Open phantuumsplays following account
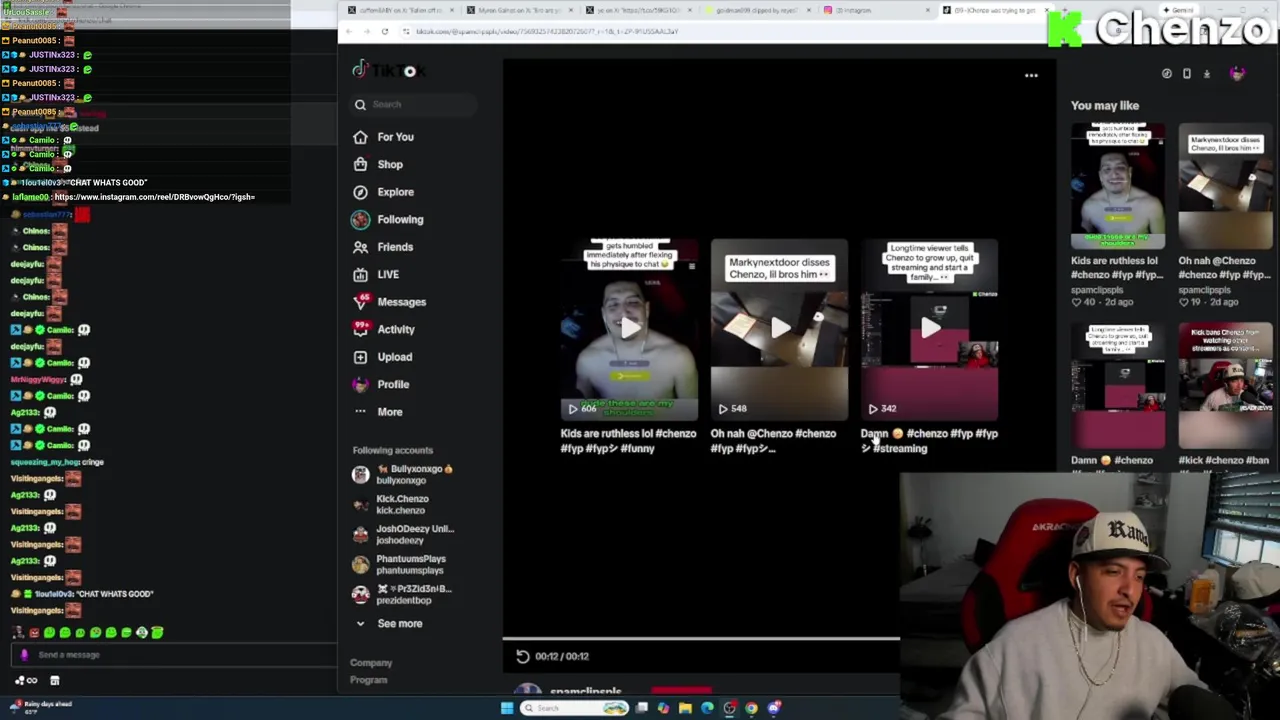This screenshot has height=720, width=1280. (x=400, y=564)
